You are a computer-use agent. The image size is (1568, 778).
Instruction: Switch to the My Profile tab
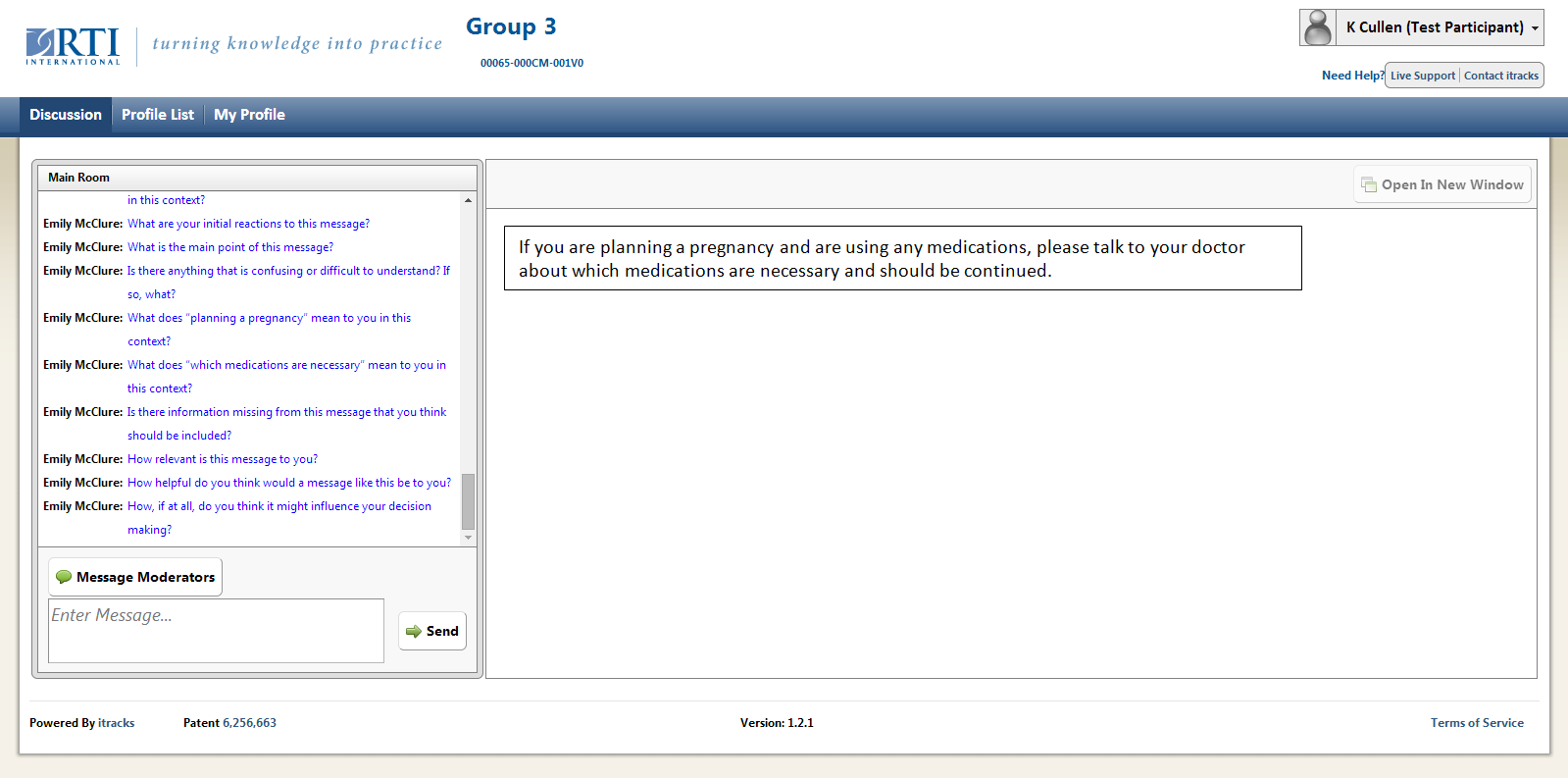[249, 115]
